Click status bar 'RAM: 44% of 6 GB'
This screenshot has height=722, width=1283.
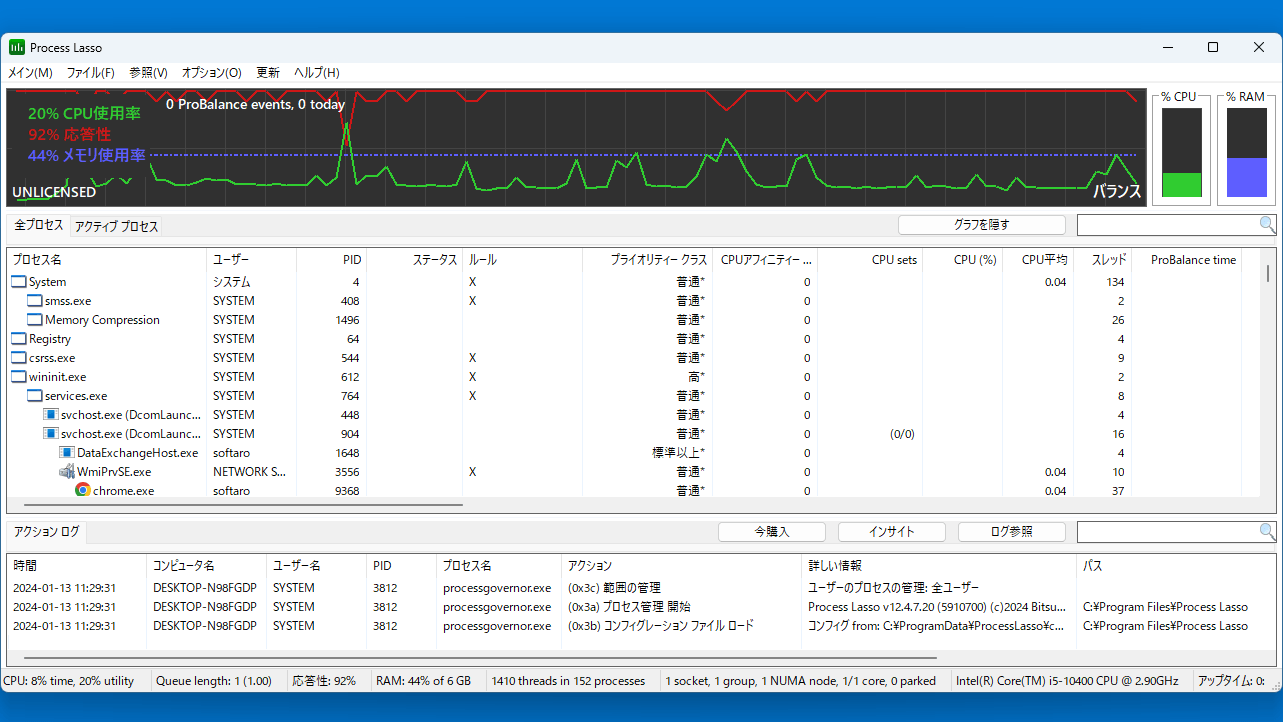(x=423, y=681)
